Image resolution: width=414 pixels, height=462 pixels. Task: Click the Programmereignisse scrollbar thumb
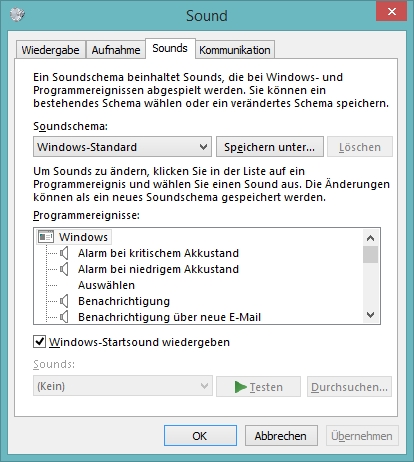coord(370,255)
